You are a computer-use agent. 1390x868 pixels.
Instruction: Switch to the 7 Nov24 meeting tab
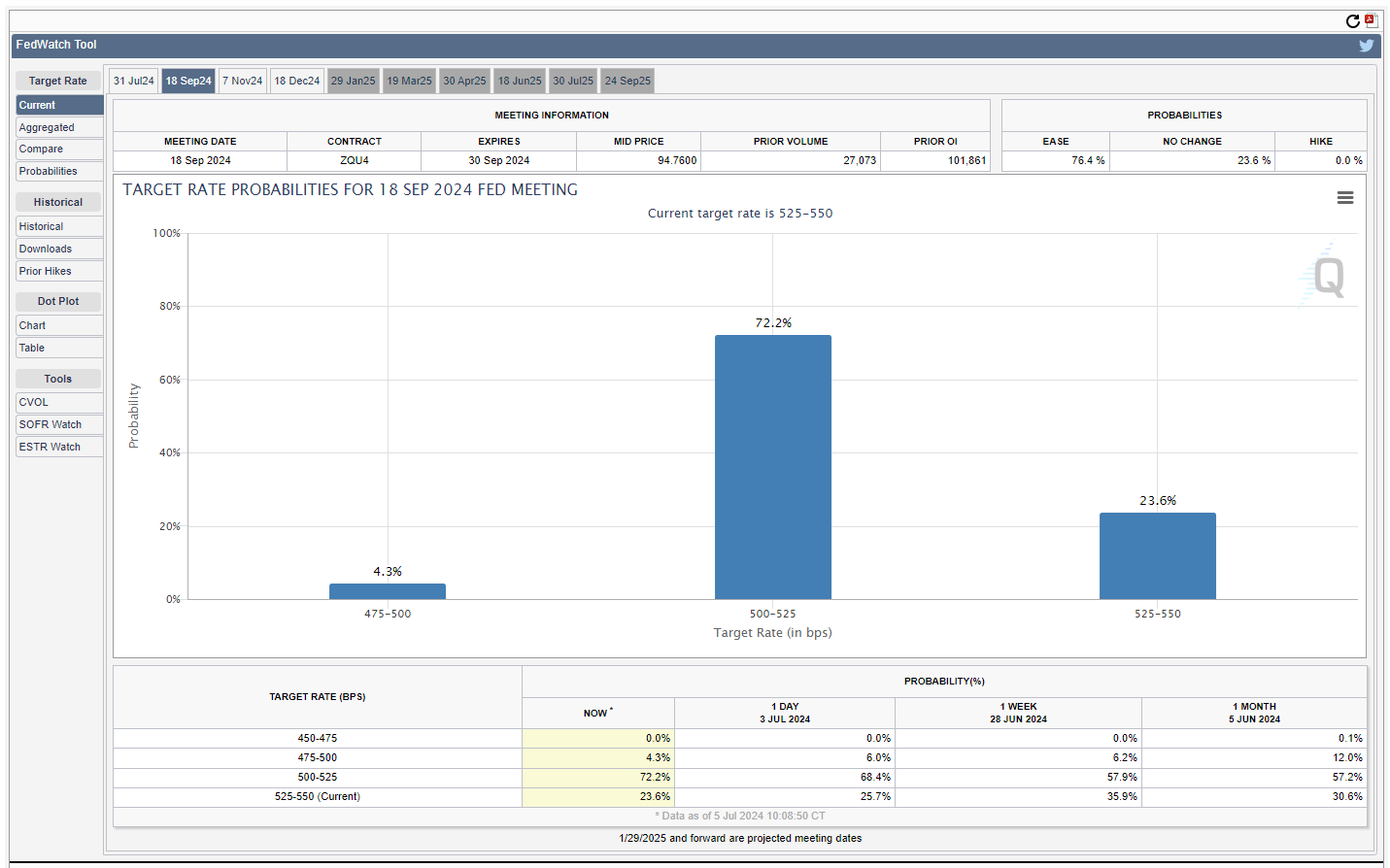pyautogui.click(x=242, y=82)
